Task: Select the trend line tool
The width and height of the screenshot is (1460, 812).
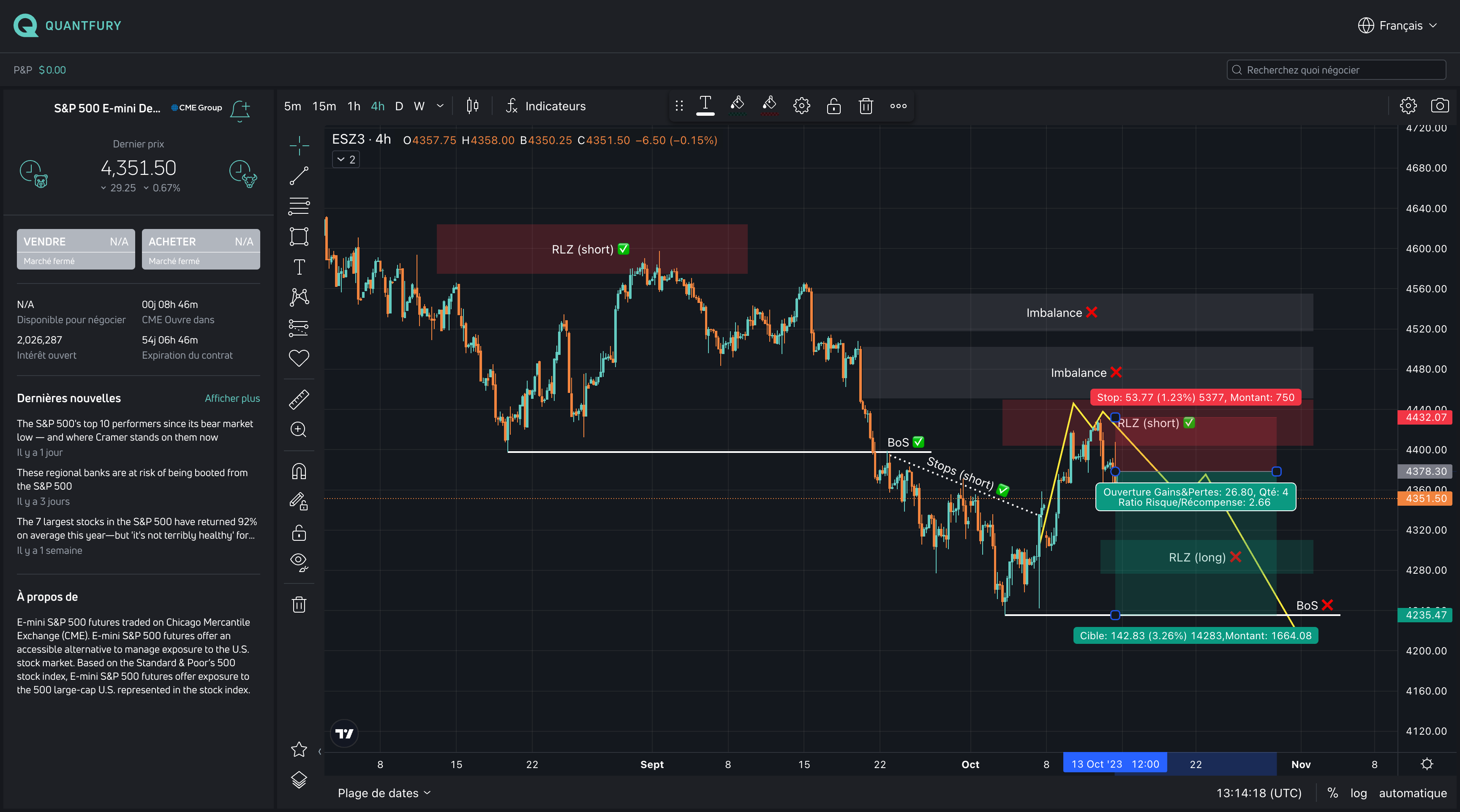Action: [x=299, y=176]
